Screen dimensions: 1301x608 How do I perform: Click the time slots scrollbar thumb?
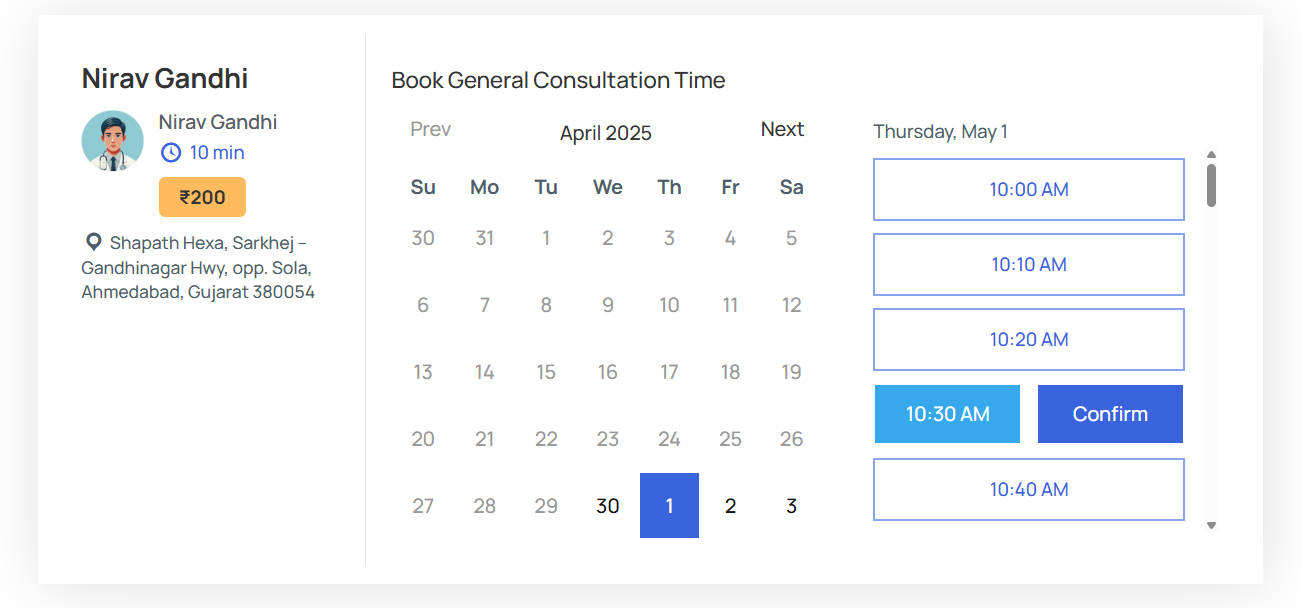coord(1211,185)
